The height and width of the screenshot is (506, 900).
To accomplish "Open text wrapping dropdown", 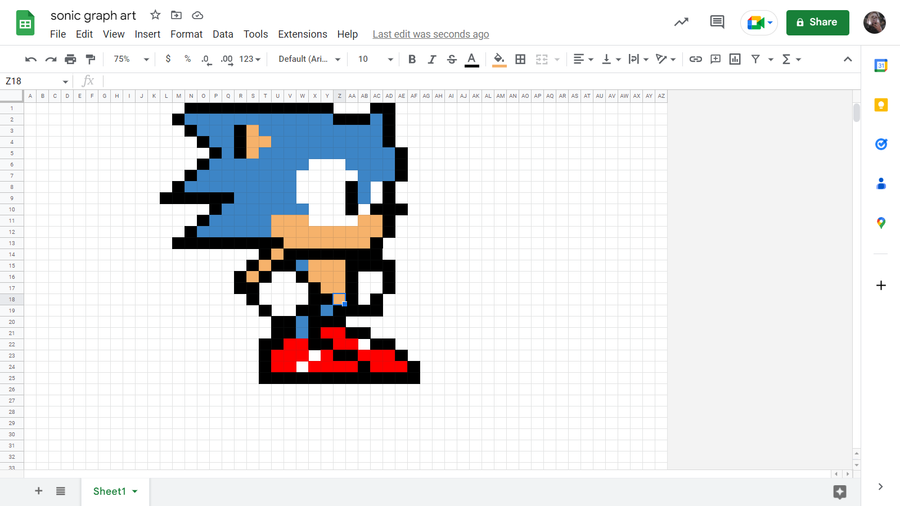I will coord(638,59).
